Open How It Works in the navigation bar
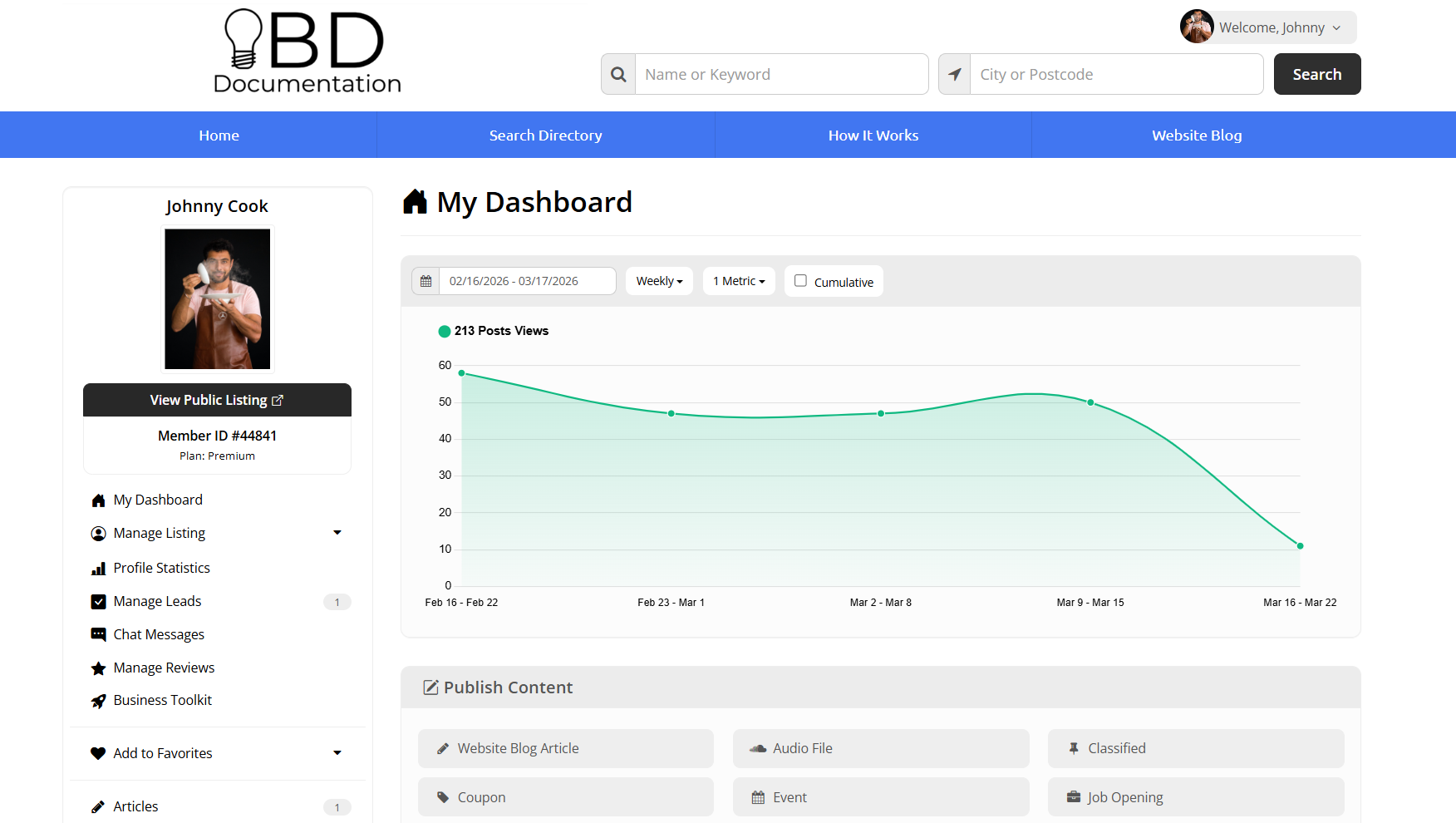Screen dimensions: 1456x823 coord(873,136)
